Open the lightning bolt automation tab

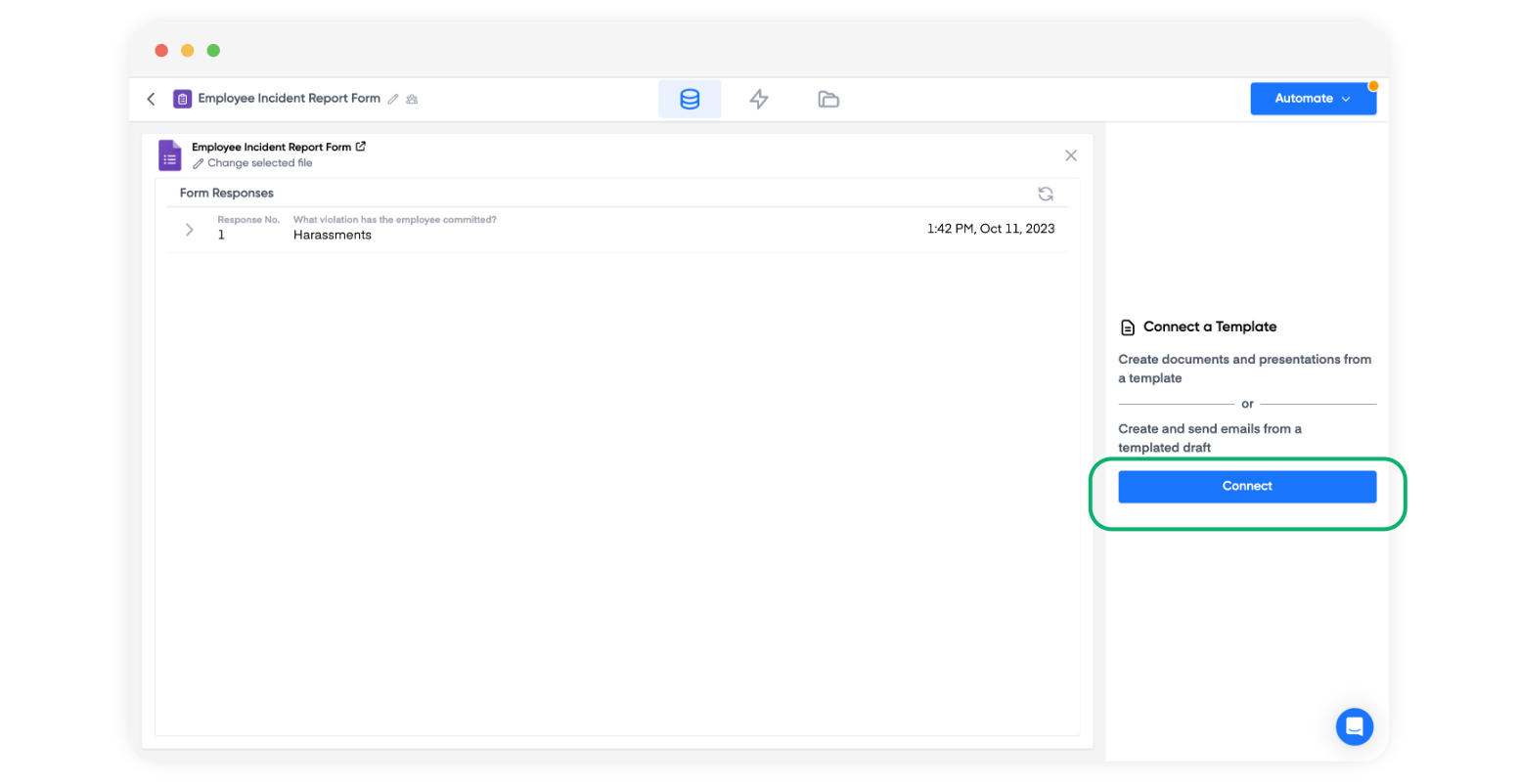click(759, 99)
